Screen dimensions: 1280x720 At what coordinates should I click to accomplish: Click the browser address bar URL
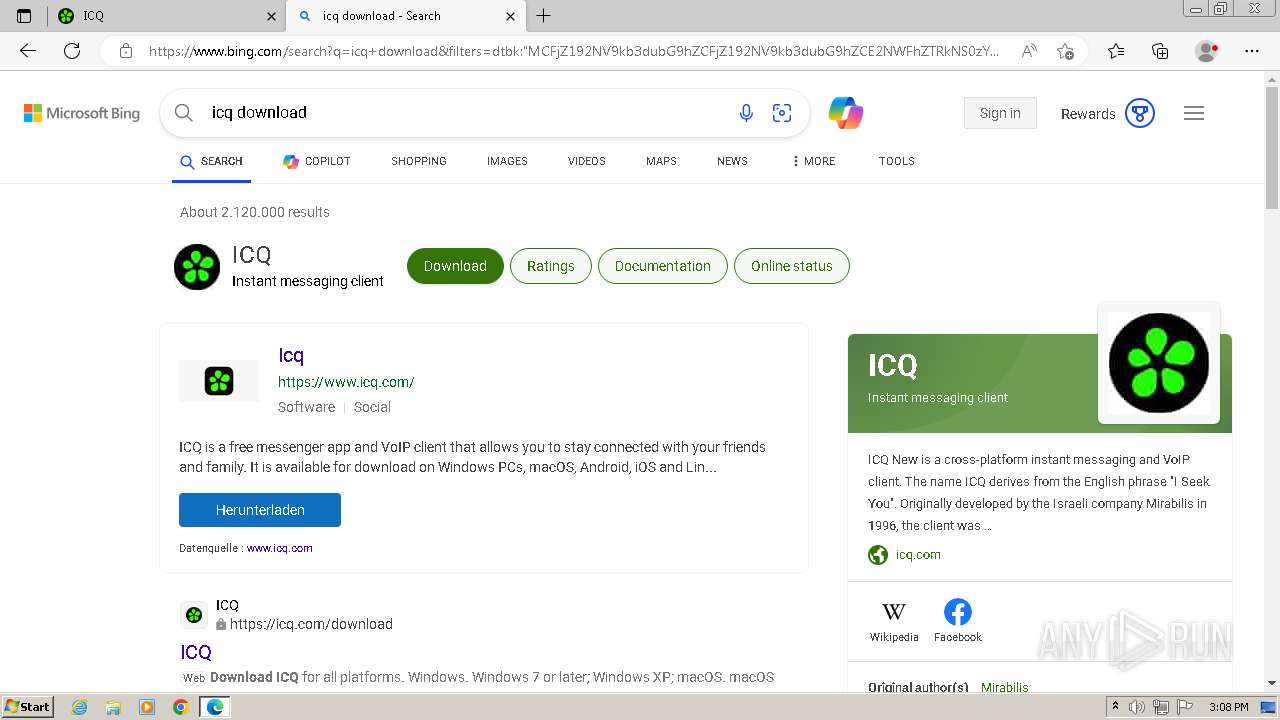pos(573,51)
